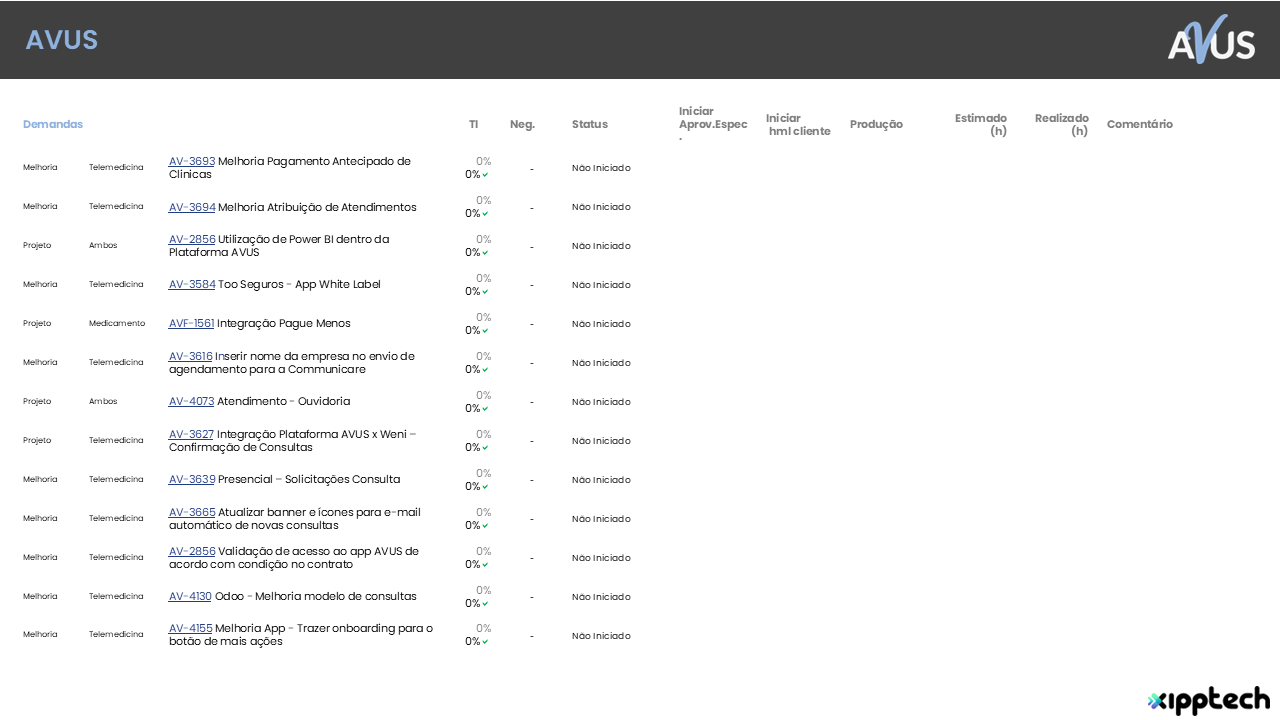The height and width of the screenshot is (720, 1280).
Task: Open the AV-4130 Odoo link
Action: [190, 596]
